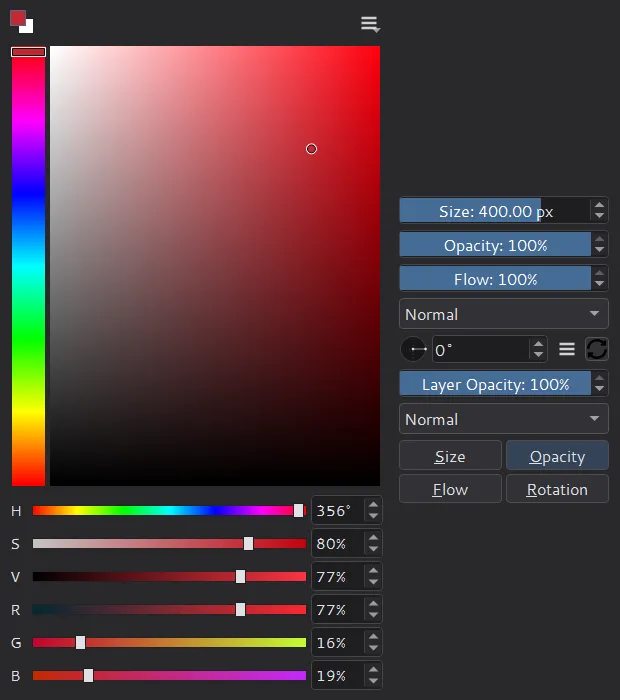Toggle the Rotation pressure button
The image size is (620, 700).
[x=557, y=489]
